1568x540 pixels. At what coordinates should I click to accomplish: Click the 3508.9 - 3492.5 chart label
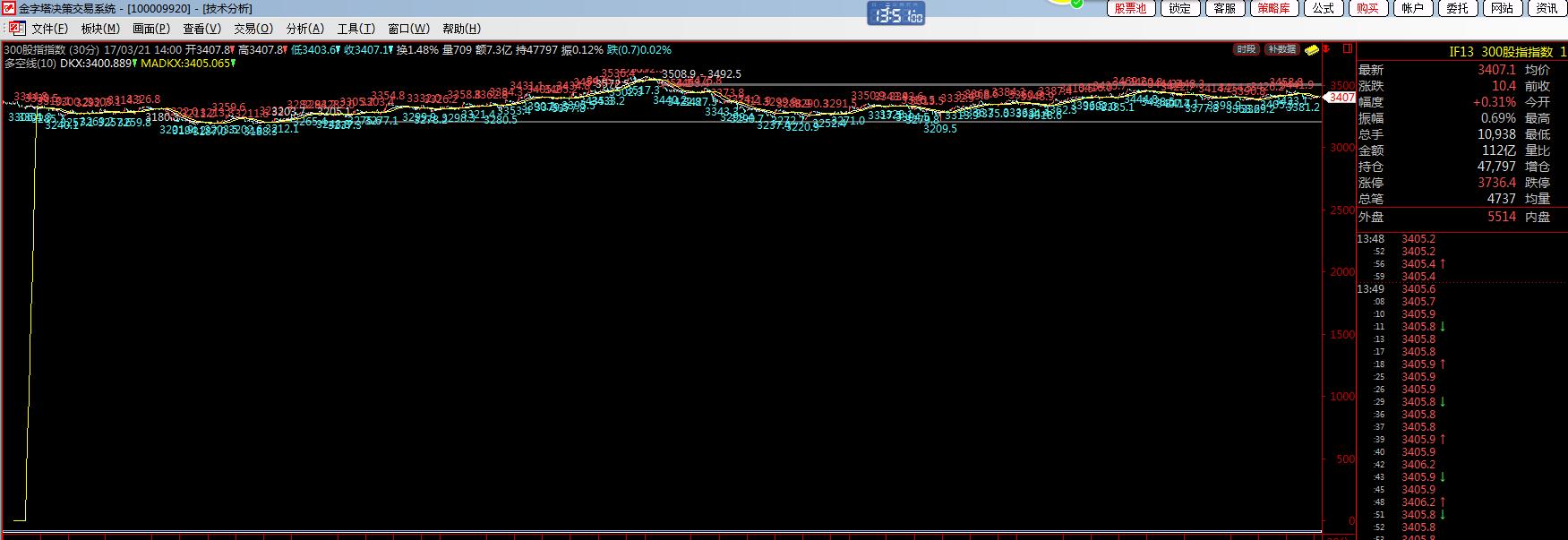pyautogui.click(x=701, y=74)
